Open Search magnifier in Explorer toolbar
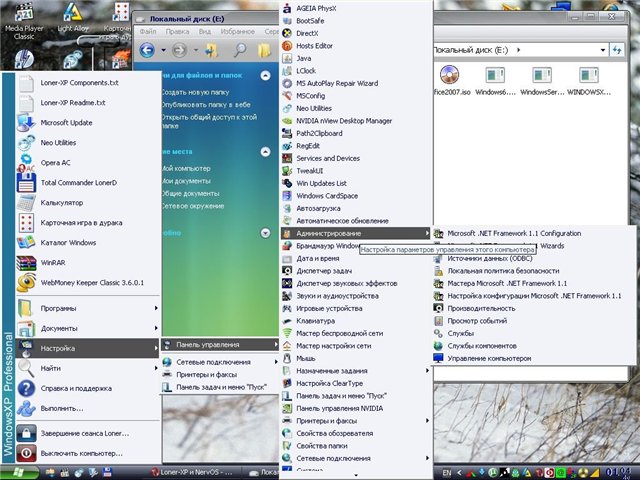Screen dimensions: 640x480 [x=240, y=50]
